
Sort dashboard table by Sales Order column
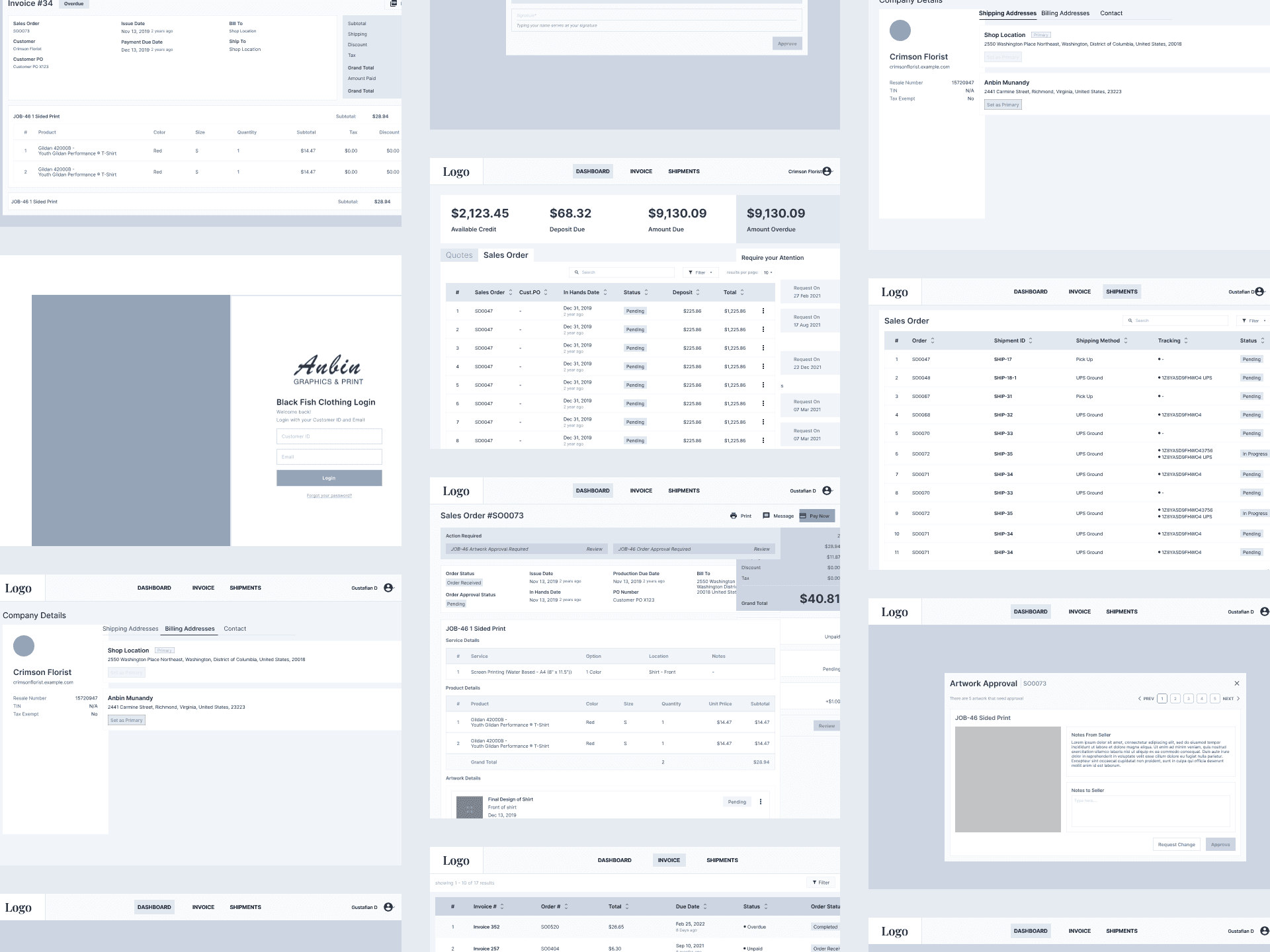coord(510,292)
